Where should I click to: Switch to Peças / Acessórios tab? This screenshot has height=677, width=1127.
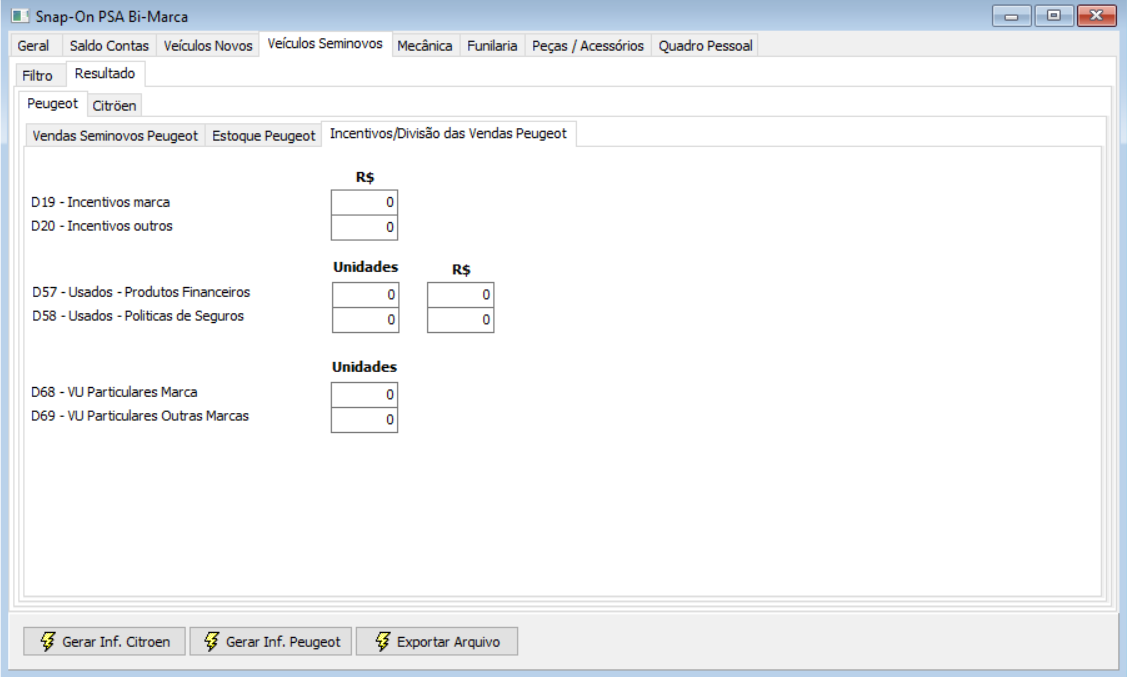[x=588, y=45]
